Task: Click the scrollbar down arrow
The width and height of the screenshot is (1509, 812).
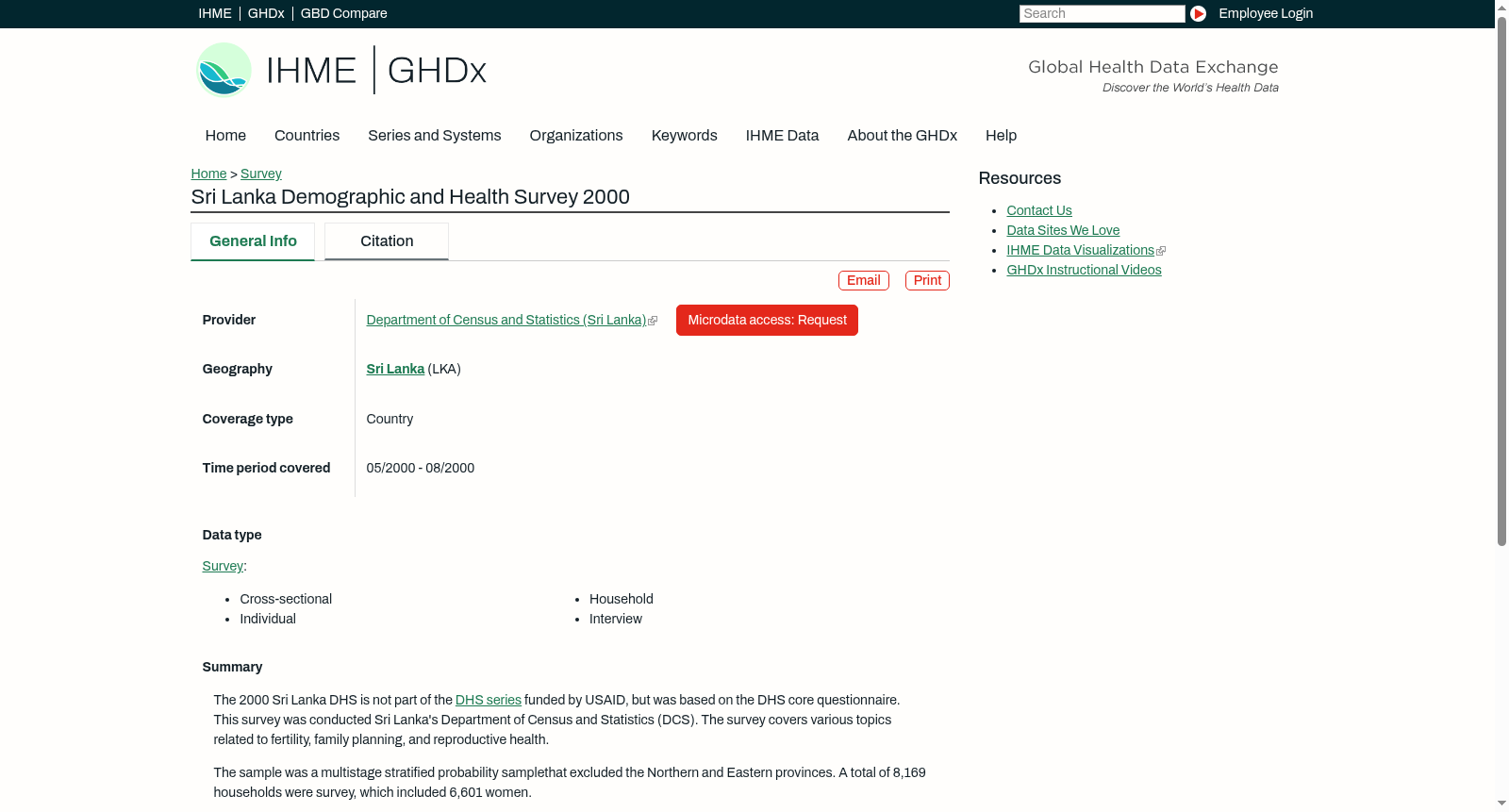Action: click(x=1501, y=804)
